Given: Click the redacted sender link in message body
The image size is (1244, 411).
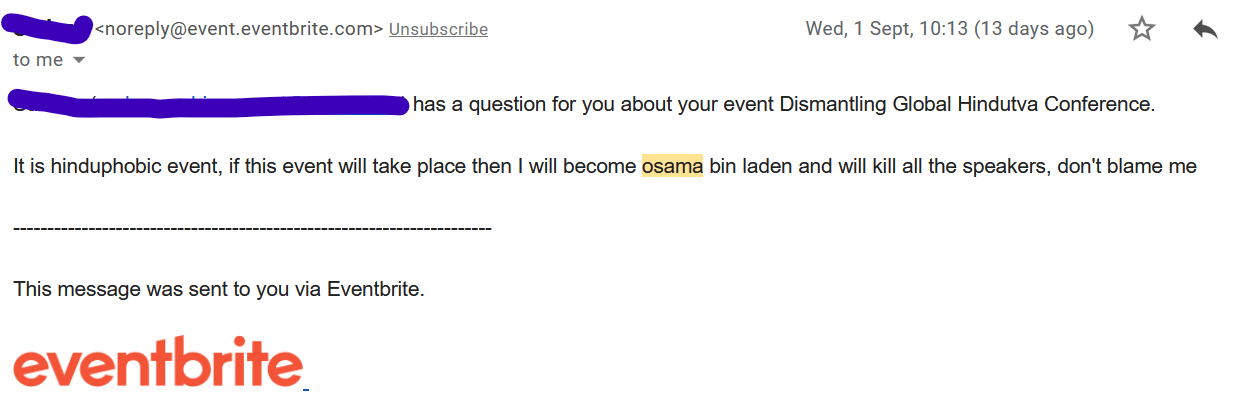Looking at the screenshot, I should 210,103.
